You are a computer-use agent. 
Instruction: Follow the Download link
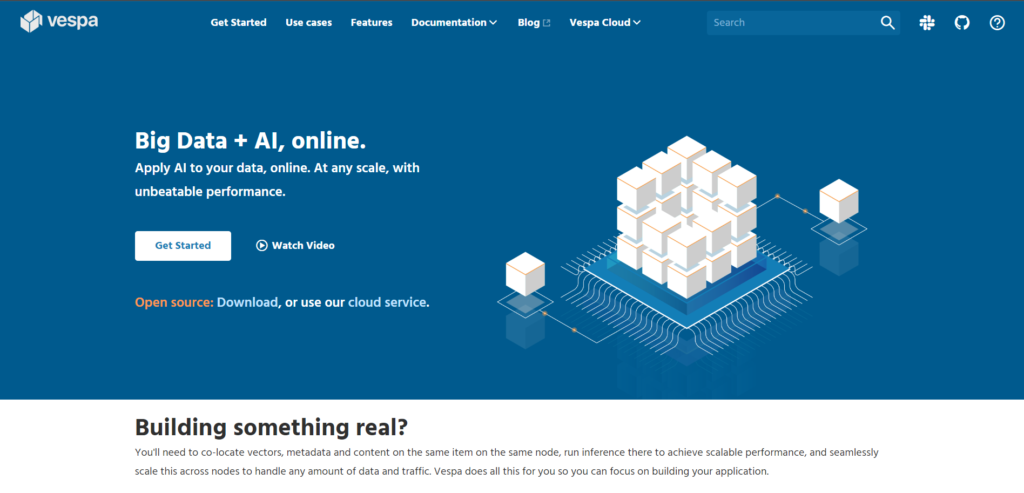click(247, 302)
